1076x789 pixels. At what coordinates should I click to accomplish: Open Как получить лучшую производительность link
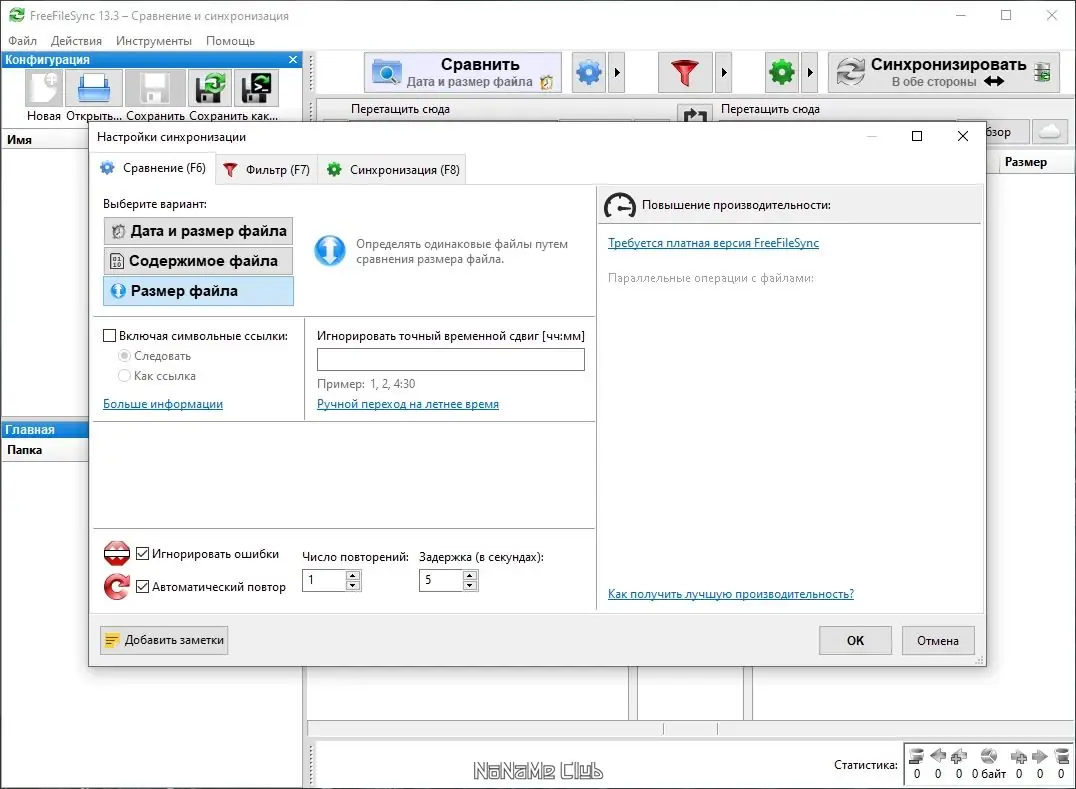[x=731, y=594]
